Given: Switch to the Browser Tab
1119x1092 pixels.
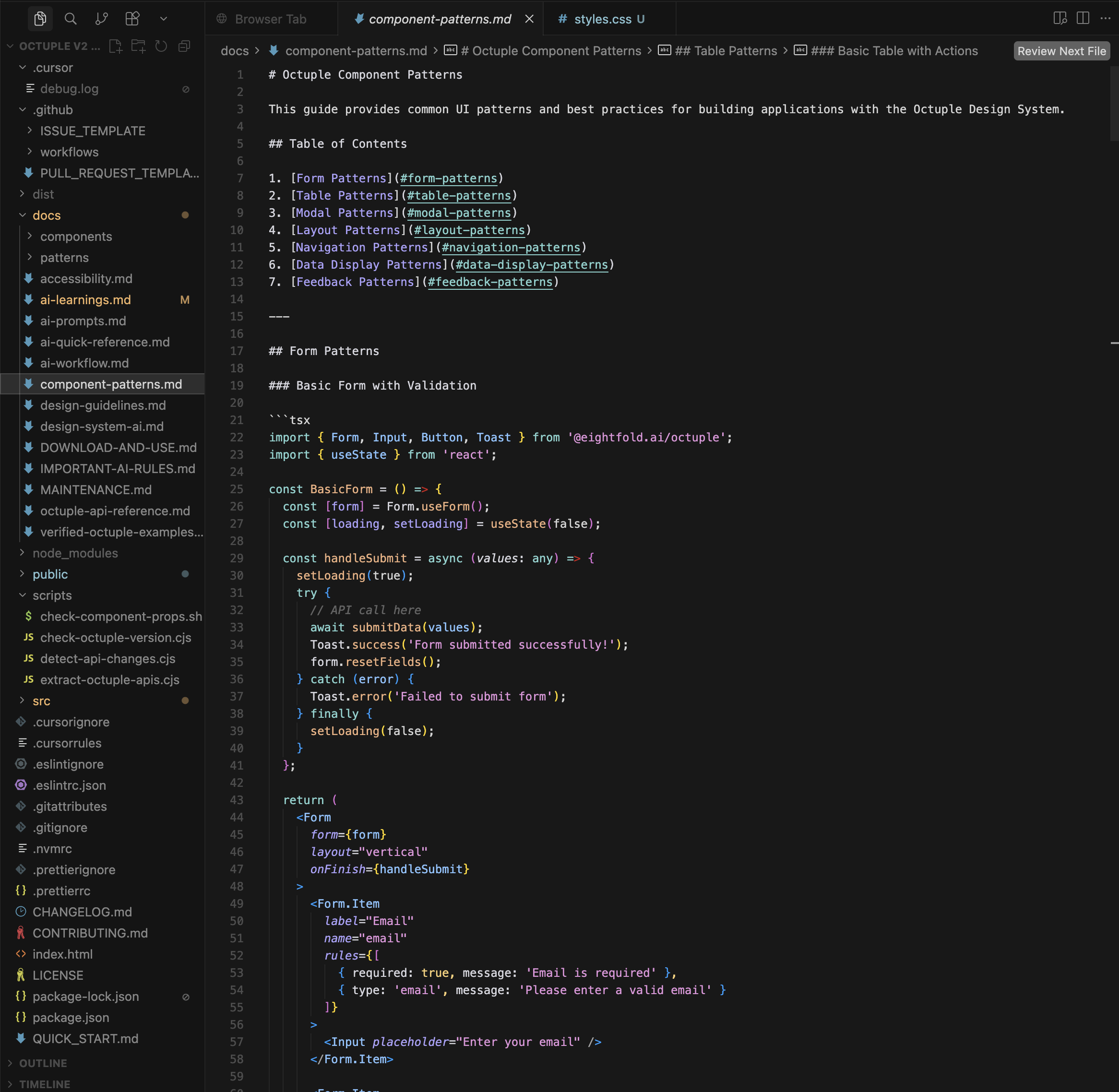Looking at the screenshot, I should [x=270, y=18].
